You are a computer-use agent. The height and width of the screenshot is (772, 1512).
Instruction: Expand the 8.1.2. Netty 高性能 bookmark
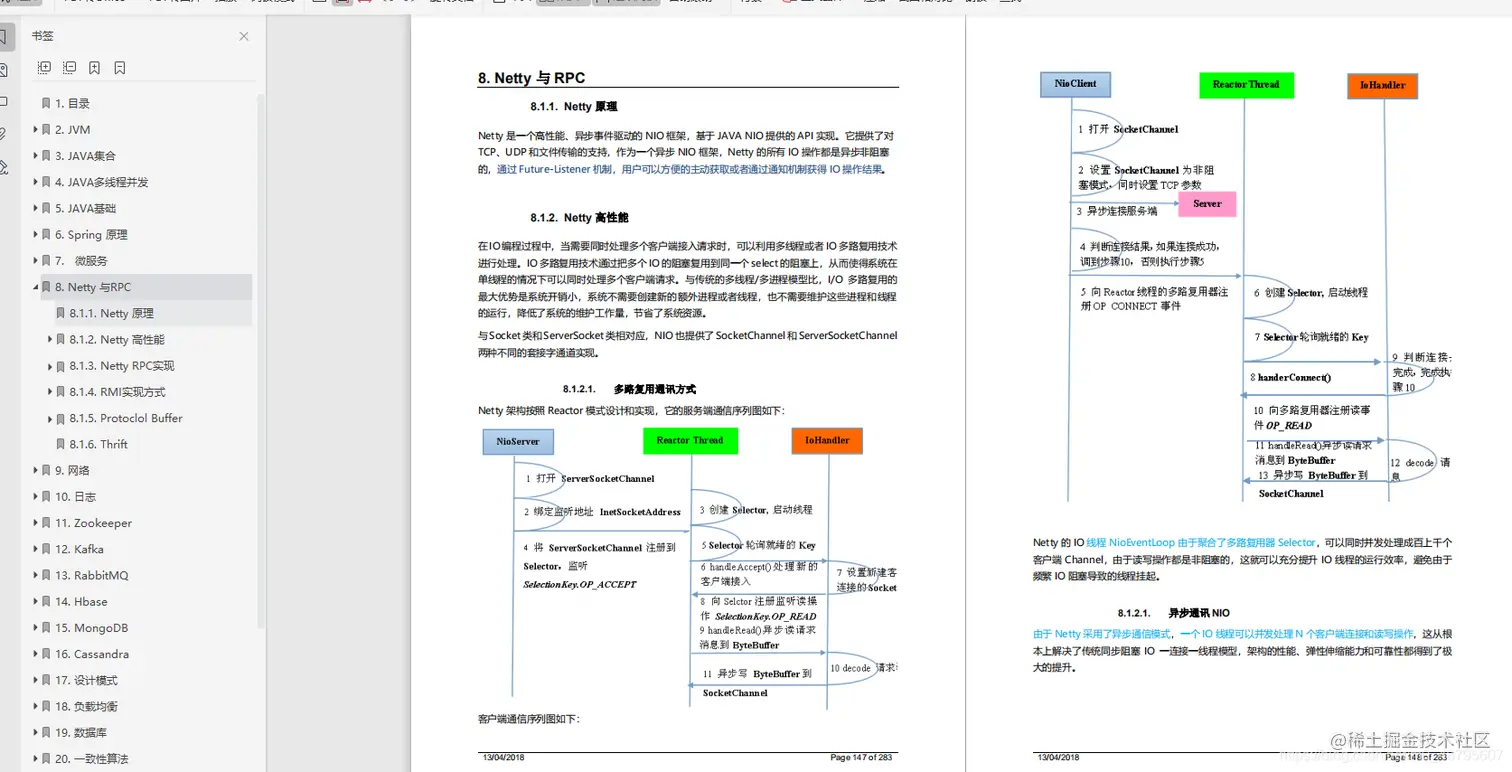[x=50, y=339]
